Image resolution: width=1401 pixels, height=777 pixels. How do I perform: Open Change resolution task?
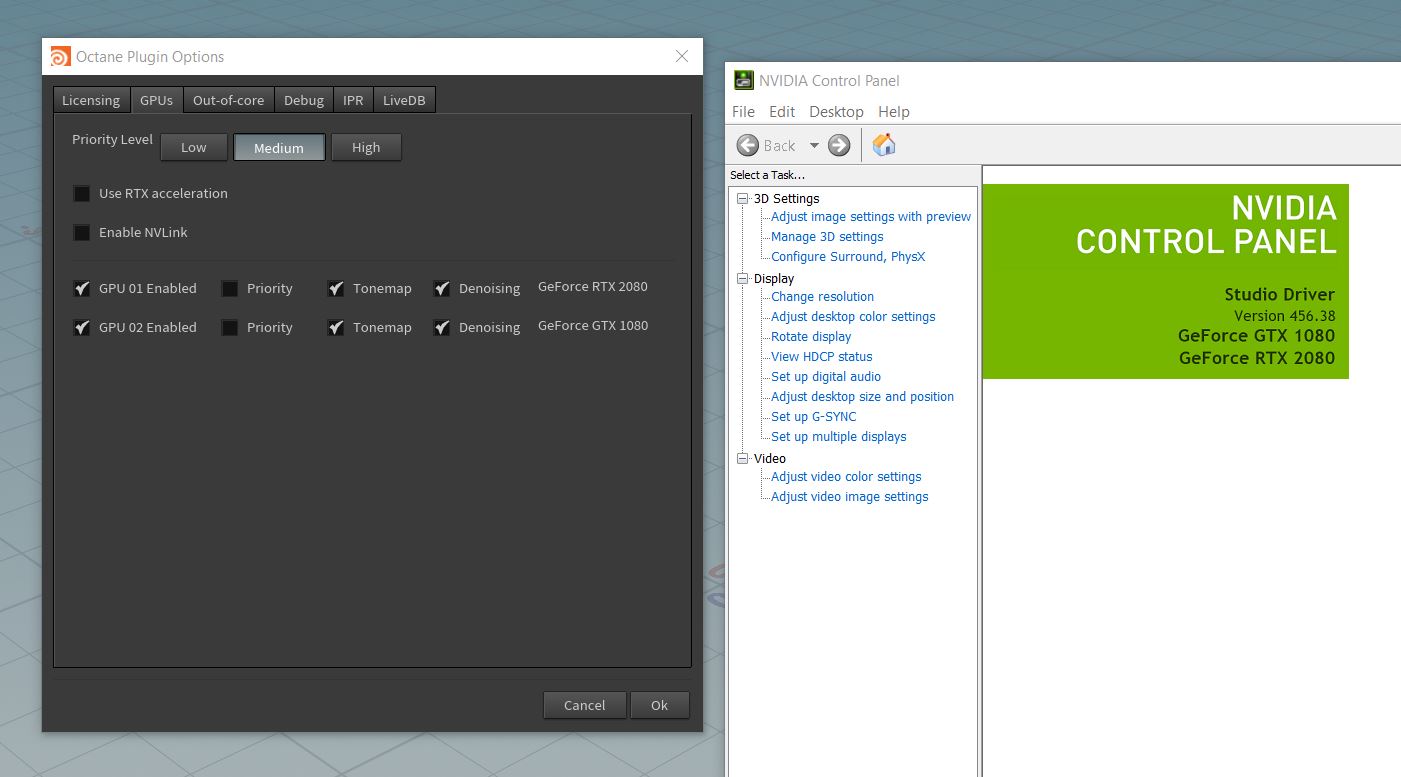click(822, 297)
